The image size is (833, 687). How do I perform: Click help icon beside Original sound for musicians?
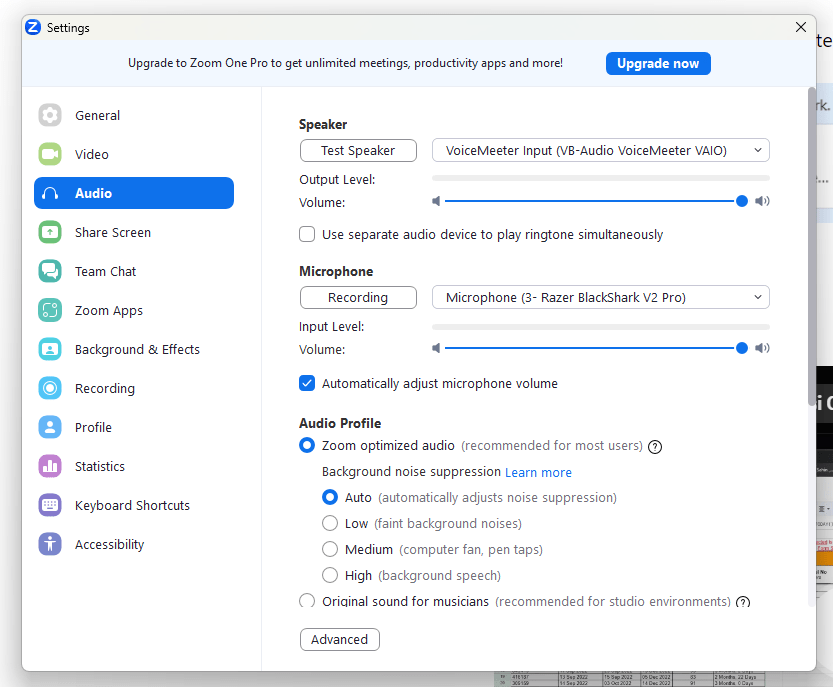[743, 601]
